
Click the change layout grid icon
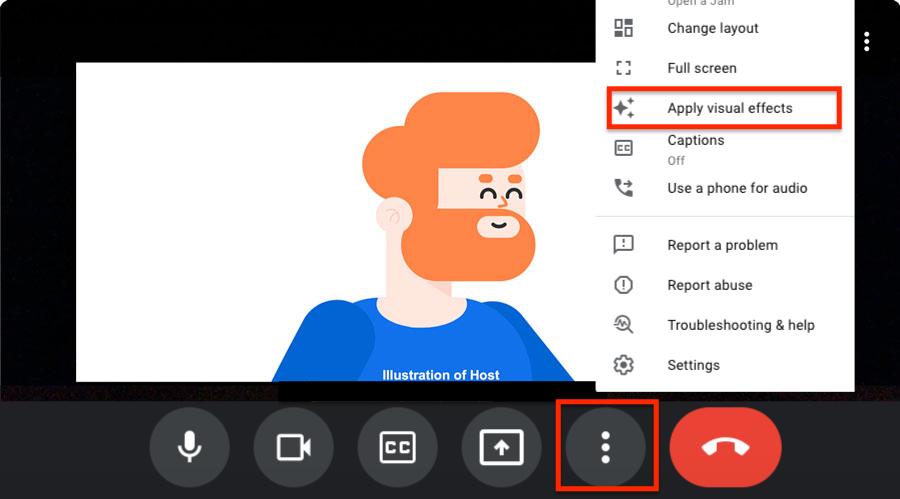[x=623, y=28]
